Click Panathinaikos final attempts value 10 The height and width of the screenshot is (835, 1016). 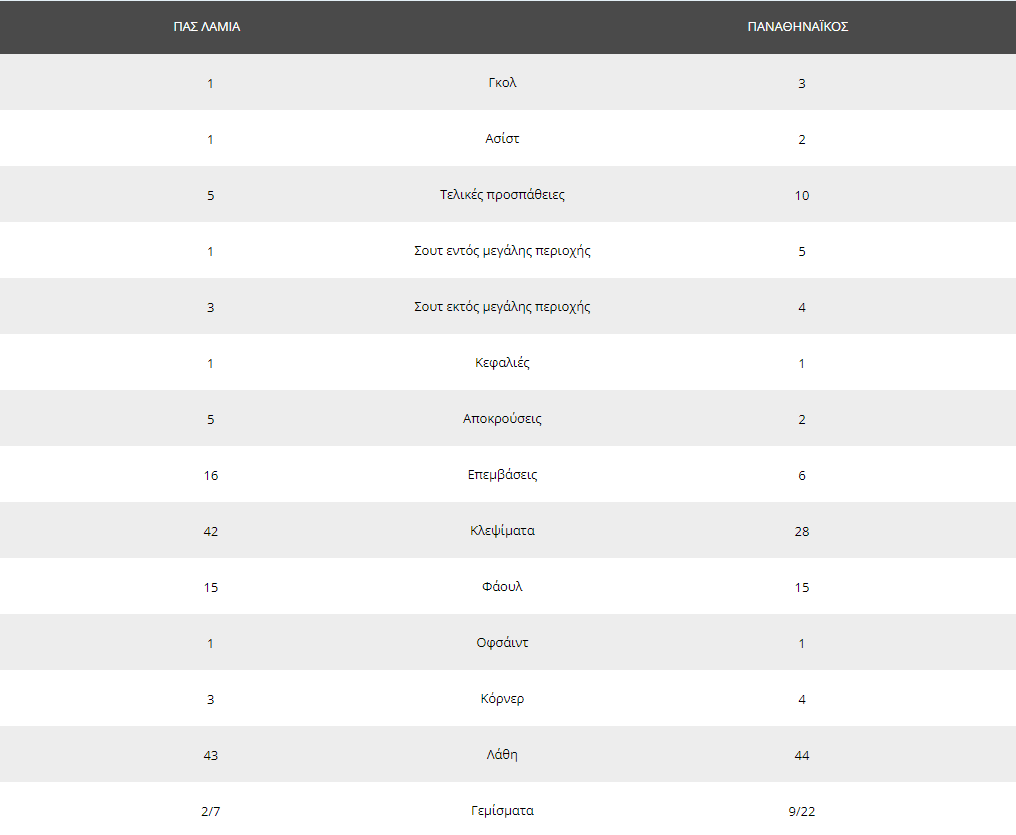802,196
